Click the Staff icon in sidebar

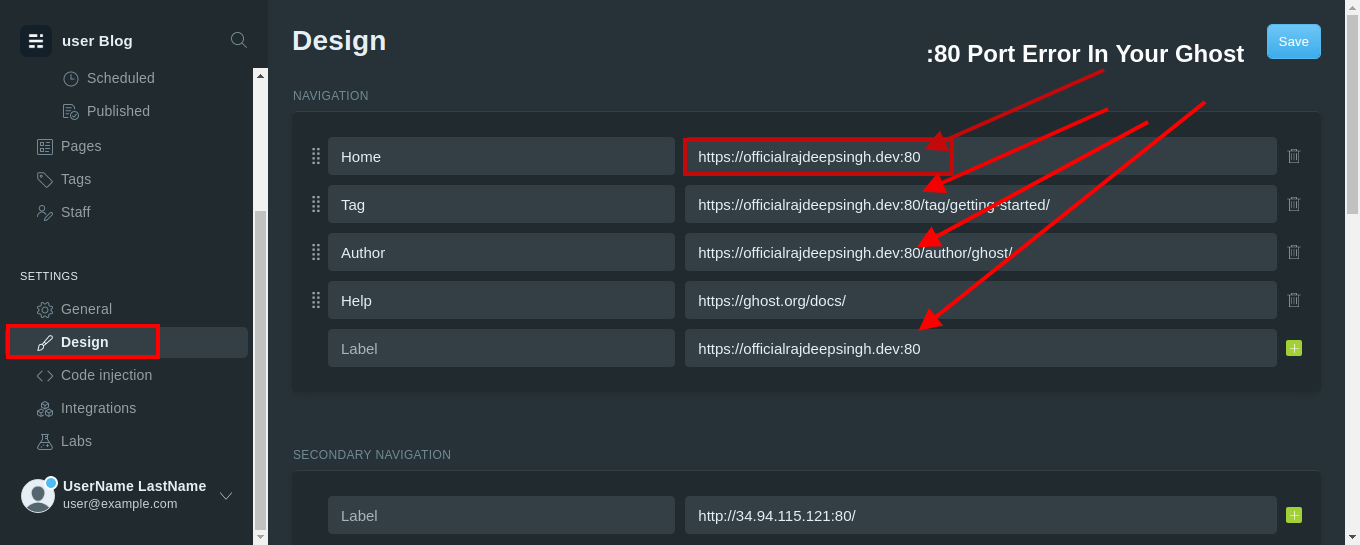point(45,212)
